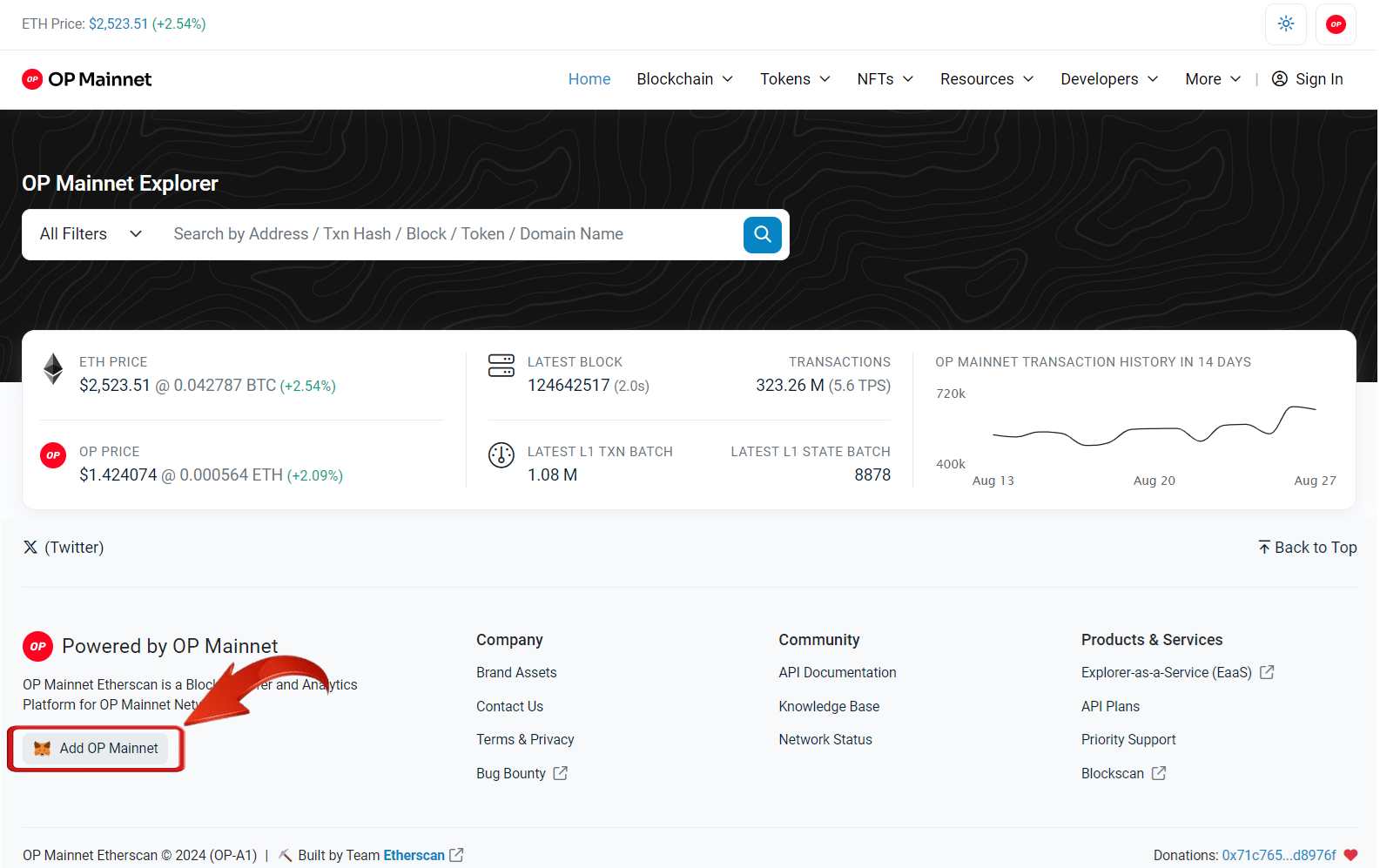Open the All Filters search dropdown

91,234
